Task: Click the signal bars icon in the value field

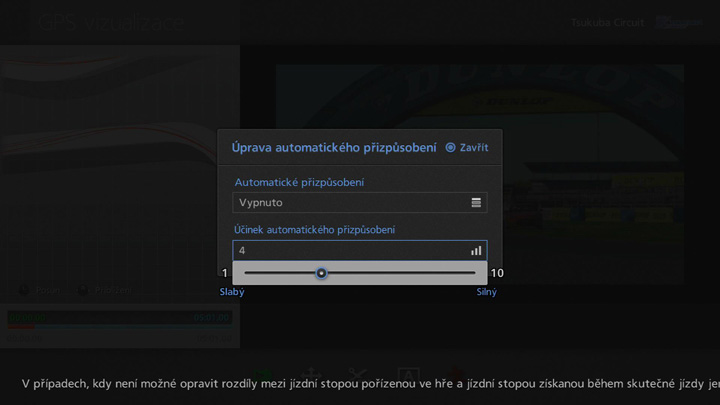Action: pos(476,251)
